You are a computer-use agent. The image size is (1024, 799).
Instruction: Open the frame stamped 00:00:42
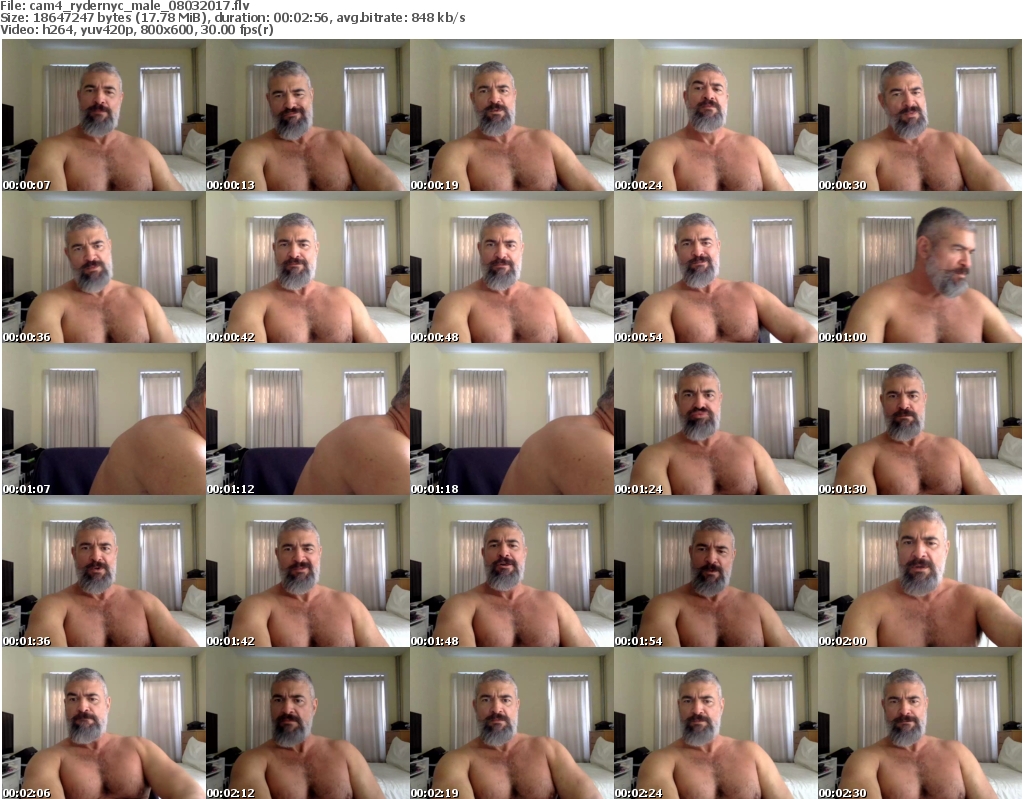308,267
